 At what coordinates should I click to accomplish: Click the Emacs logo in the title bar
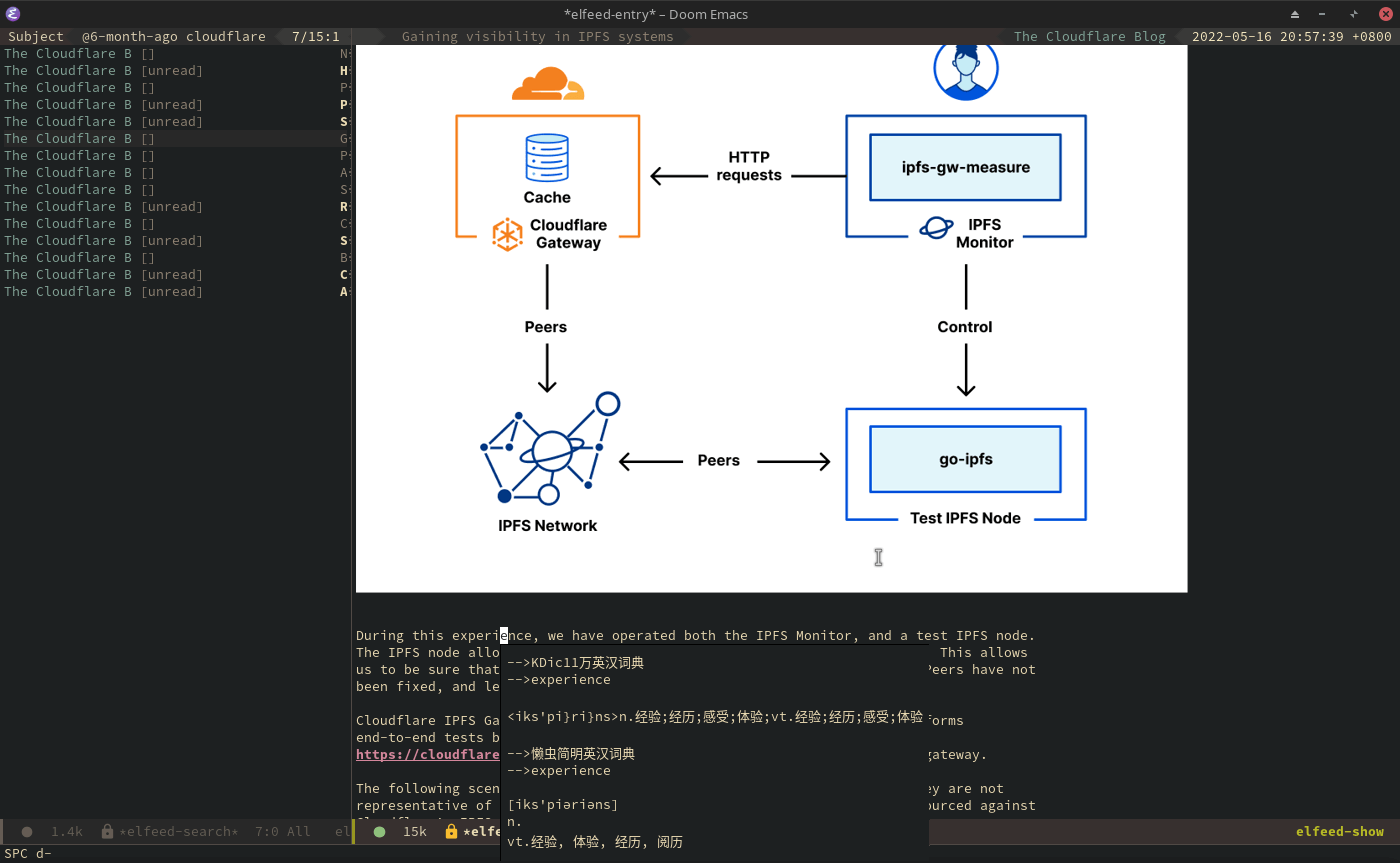pos(13,14)
